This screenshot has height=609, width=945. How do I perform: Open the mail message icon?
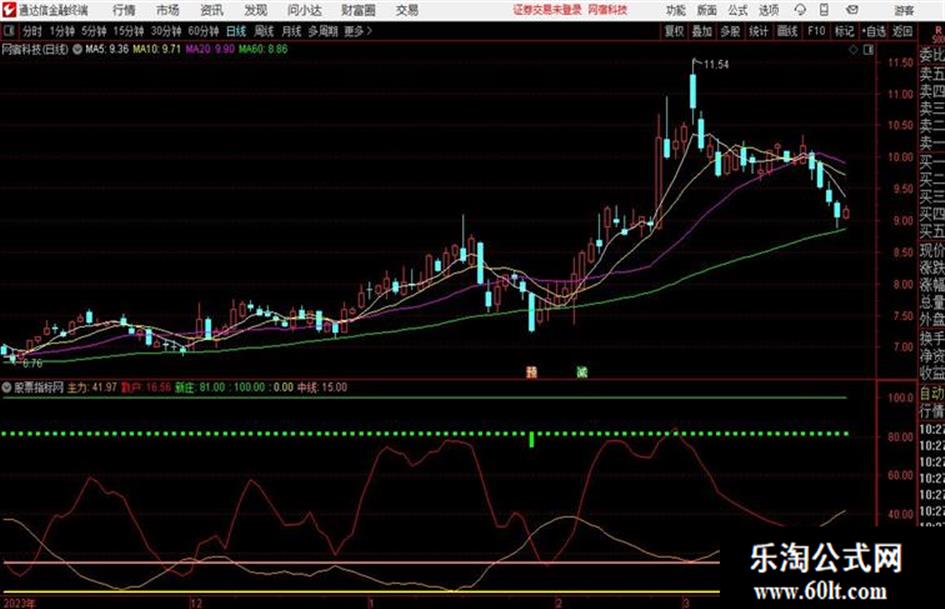click(852, 10)
